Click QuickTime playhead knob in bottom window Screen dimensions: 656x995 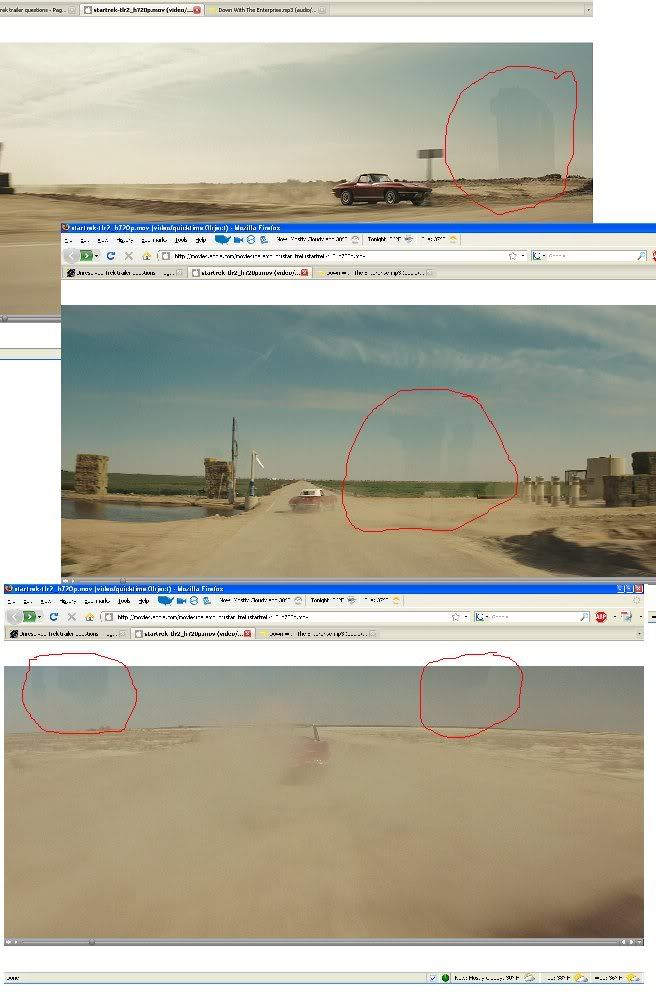92,942
